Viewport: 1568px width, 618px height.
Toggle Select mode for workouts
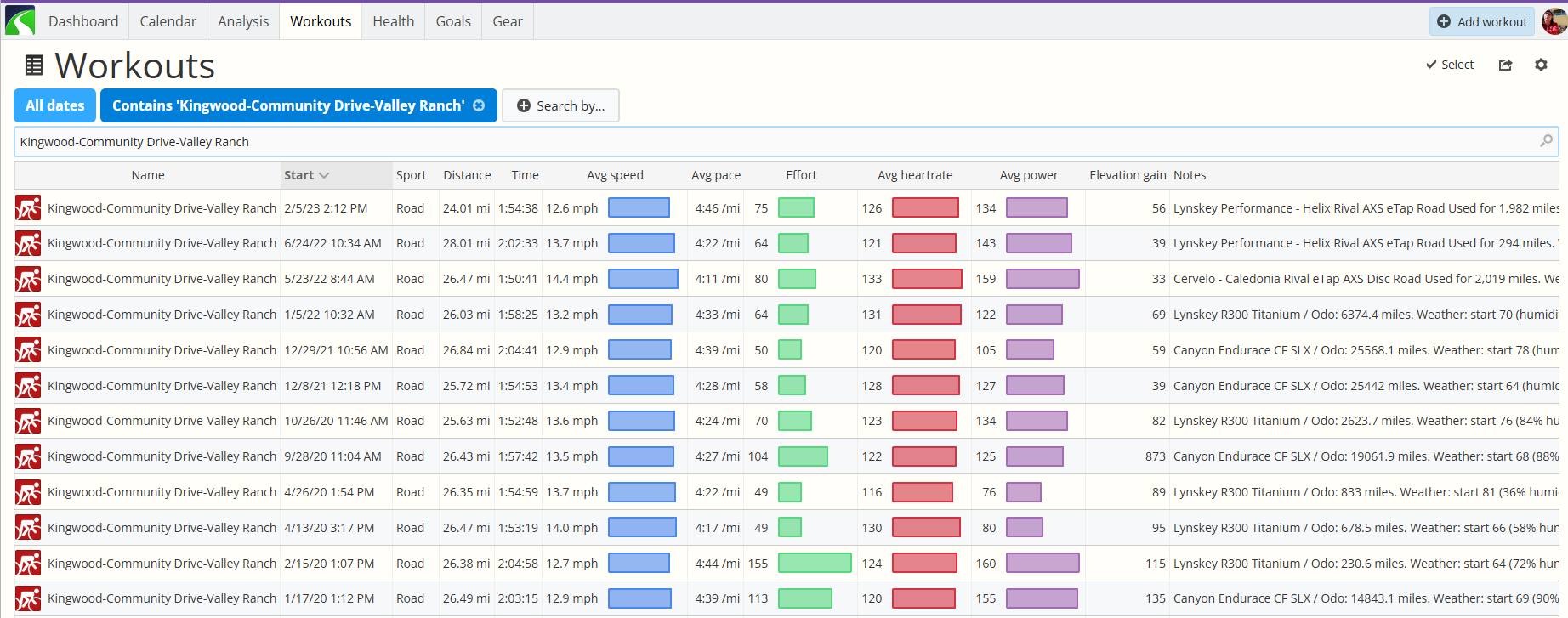pos(1450,65)
